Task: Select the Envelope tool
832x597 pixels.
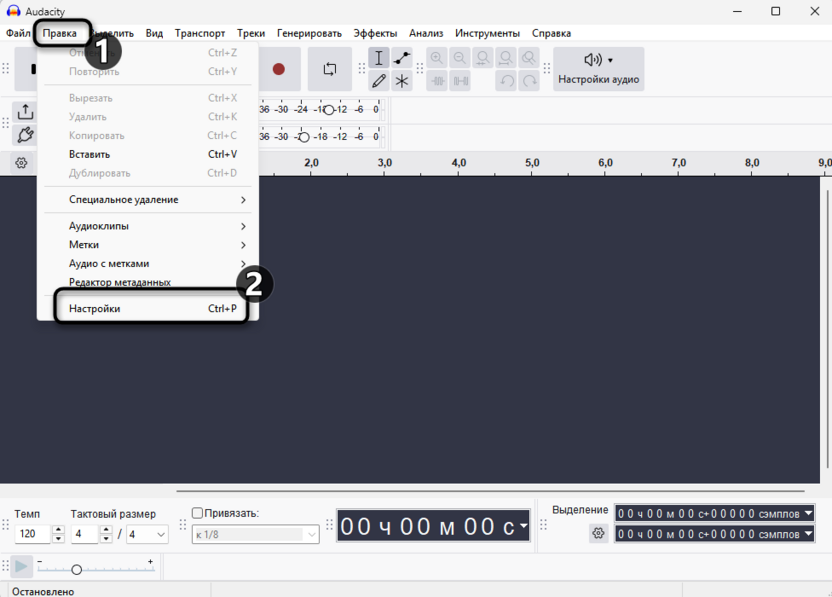Action: point(402,58)
